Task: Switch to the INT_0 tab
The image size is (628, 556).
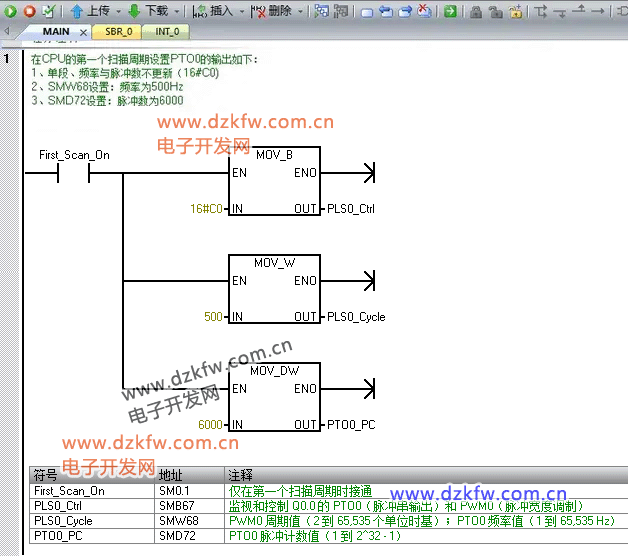Action: 167,32
